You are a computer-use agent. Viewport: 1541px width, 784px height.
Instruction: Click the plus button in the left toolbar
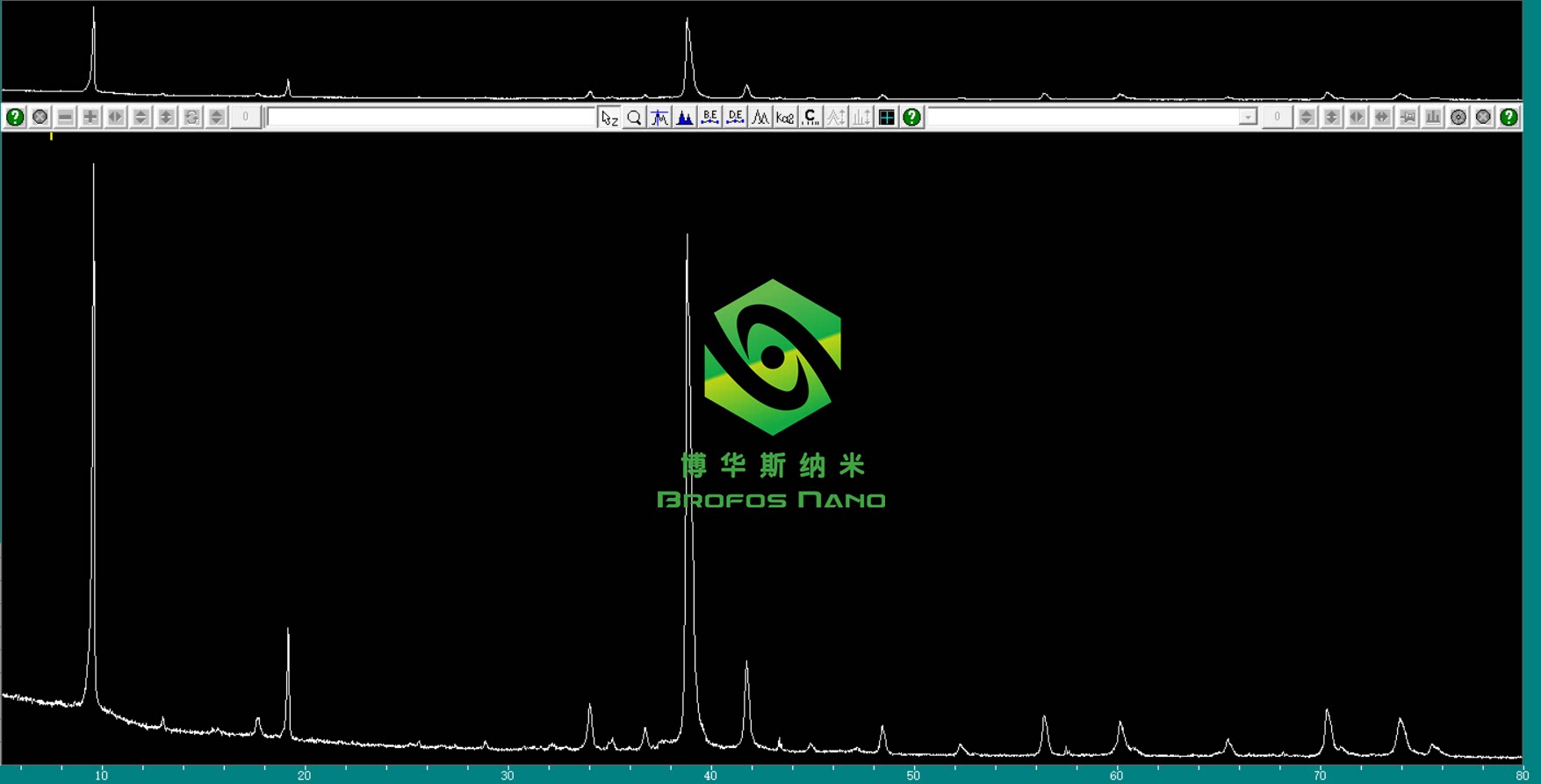coord(90,117)
